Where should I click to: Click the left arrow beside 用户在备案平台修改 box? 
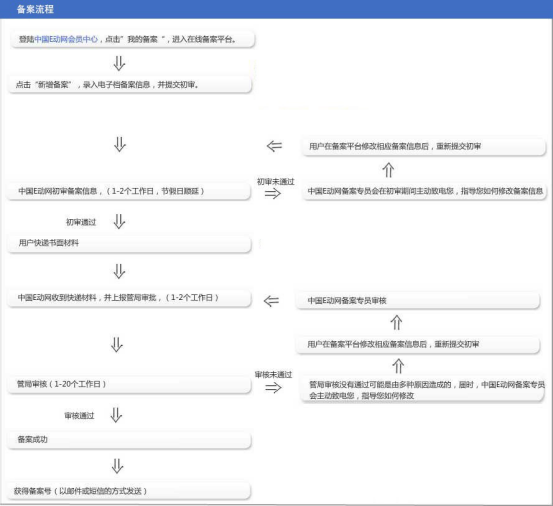(x=274, y=146)
